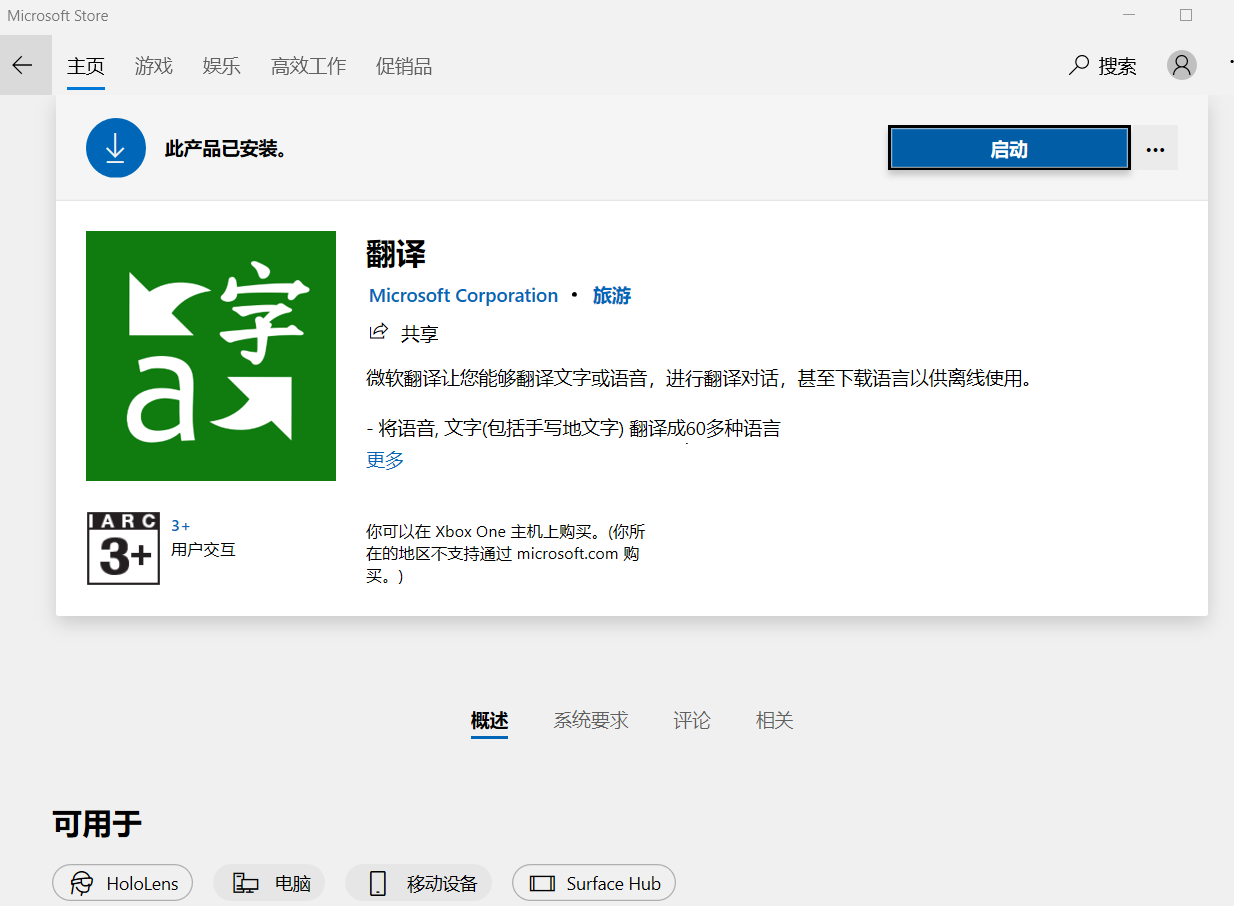The width and height of the screenshot is (1234, 906).
Task: Open Microsoft Corporation publisher link
Action: (464, 295)
